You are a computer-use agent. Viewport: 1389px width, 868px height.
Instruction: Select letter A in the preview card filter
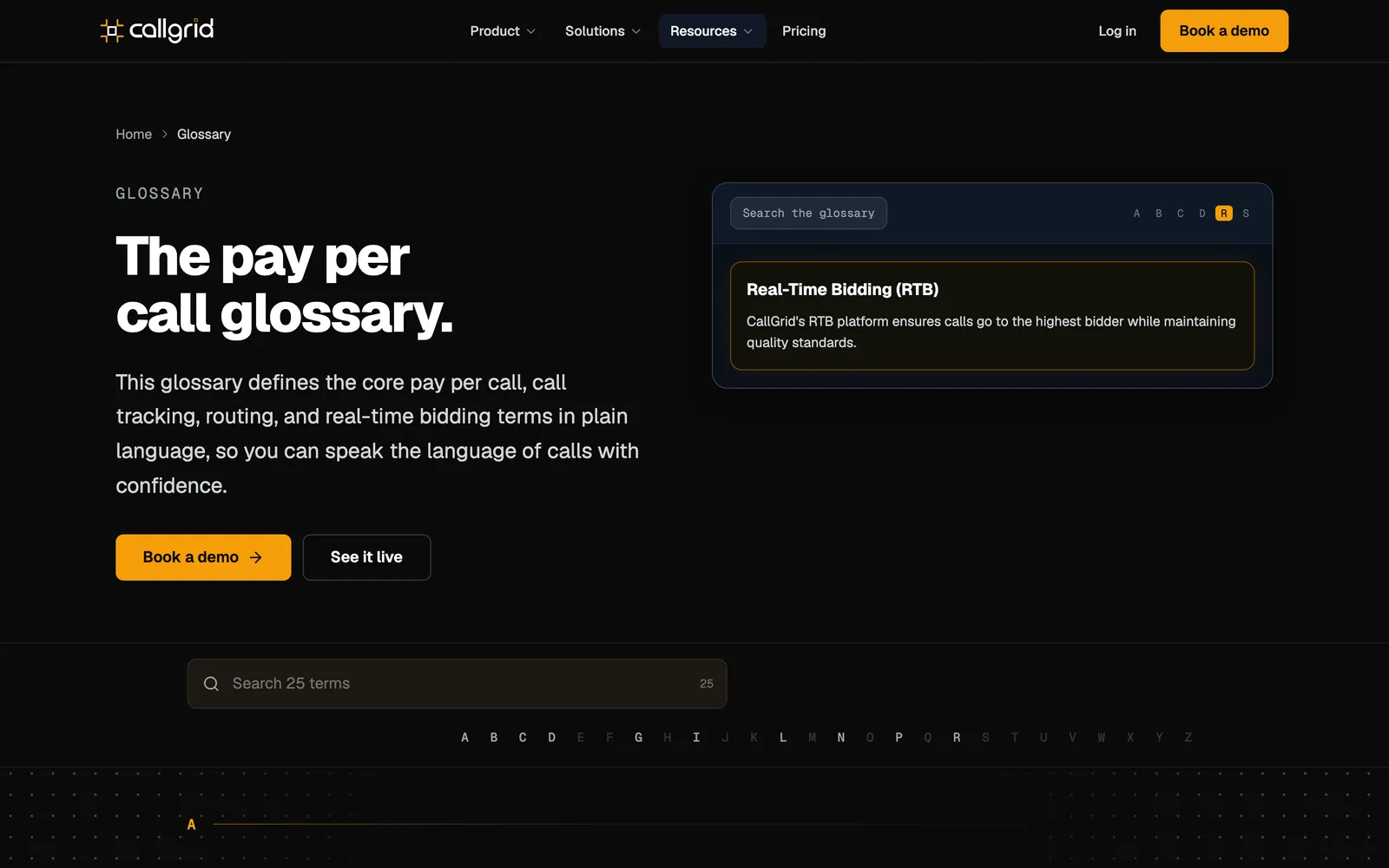[x=1136, y=214]
